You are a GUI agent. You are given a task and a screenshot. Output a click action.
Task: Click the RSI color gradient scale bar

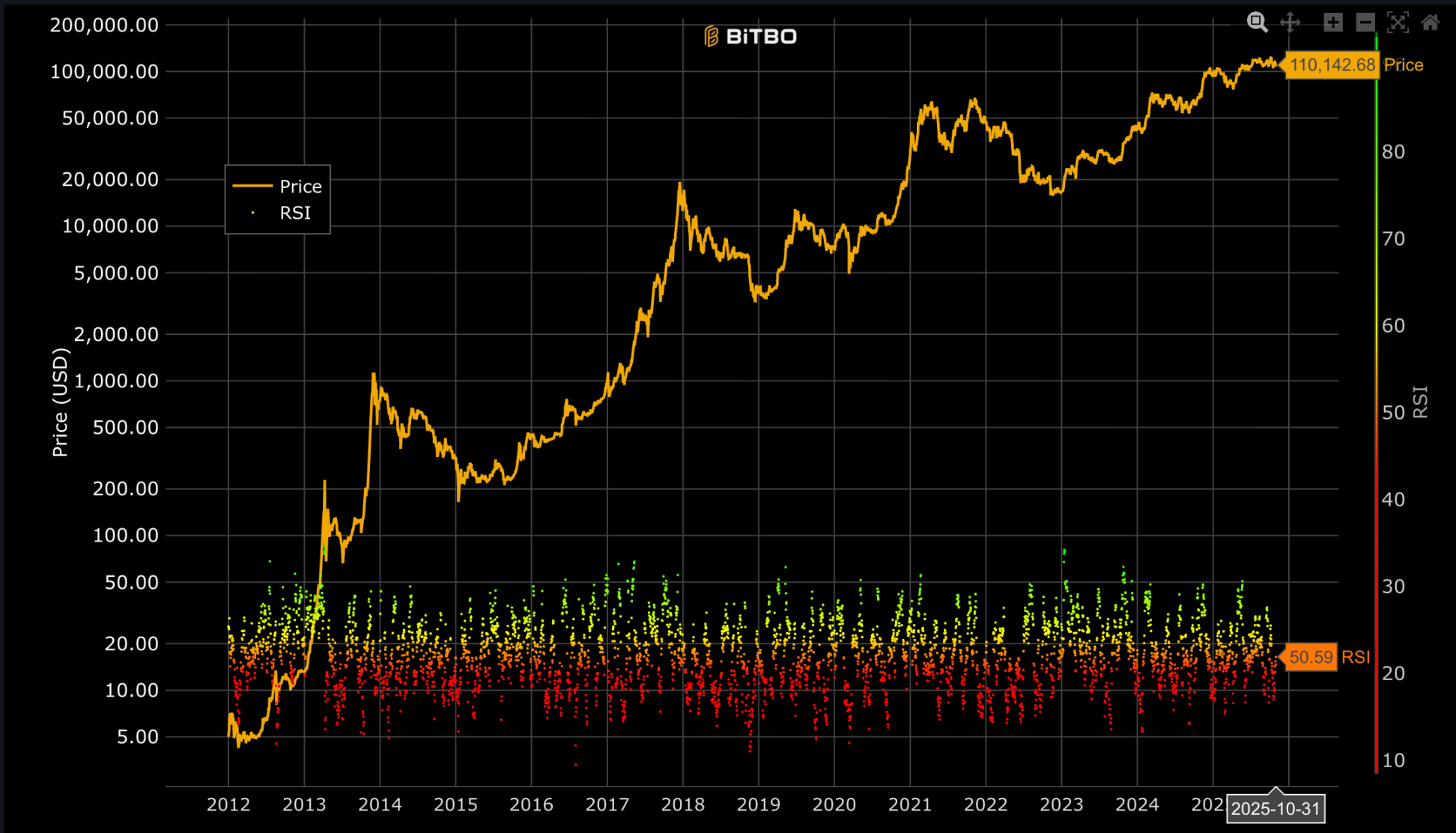(1377, 405)
